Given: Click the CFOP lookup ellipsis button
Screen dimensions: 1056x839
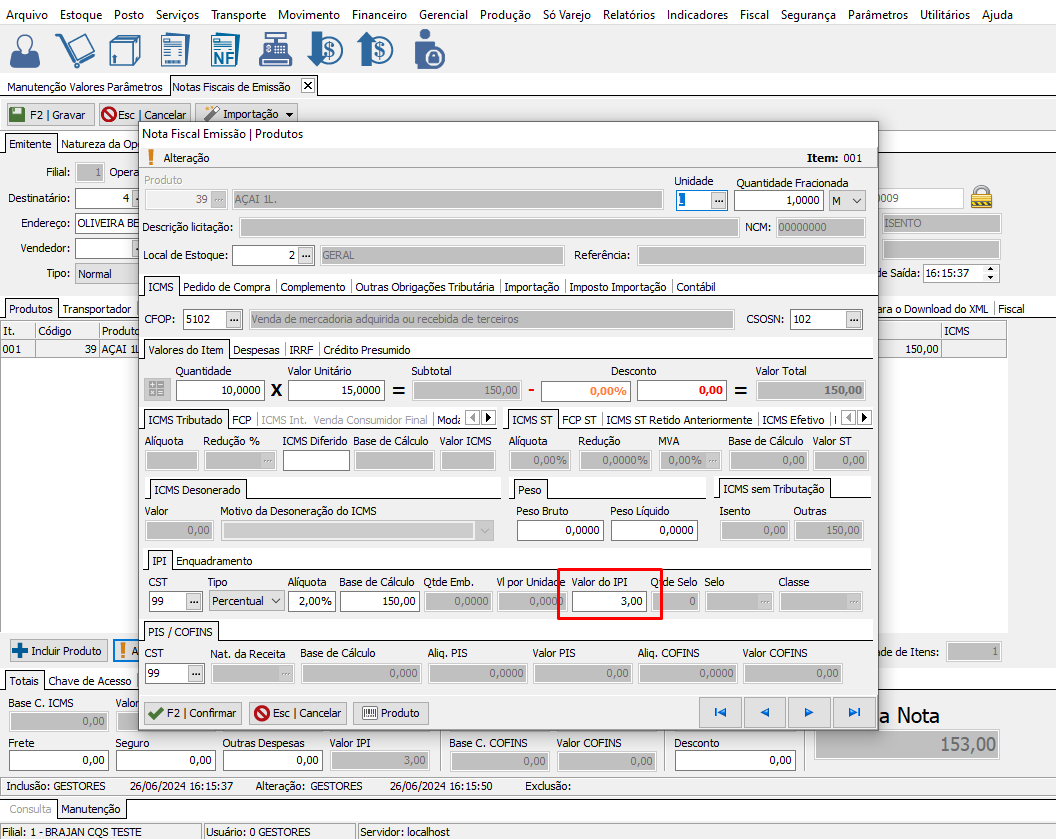Looking at the screenshot, I should tap(233, 319).
